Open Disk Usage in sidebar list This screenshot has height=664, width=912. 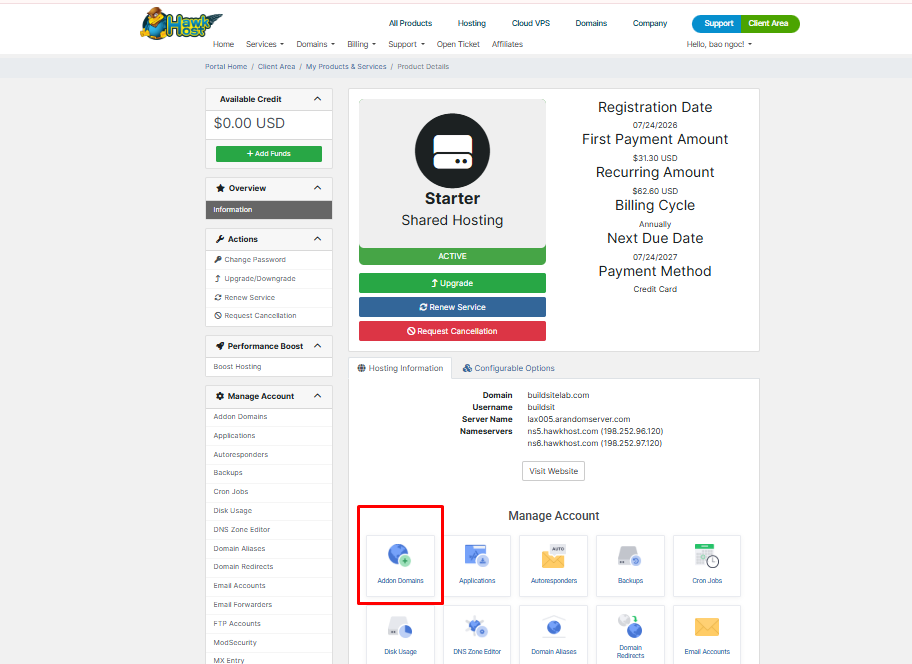pos(269,511)
